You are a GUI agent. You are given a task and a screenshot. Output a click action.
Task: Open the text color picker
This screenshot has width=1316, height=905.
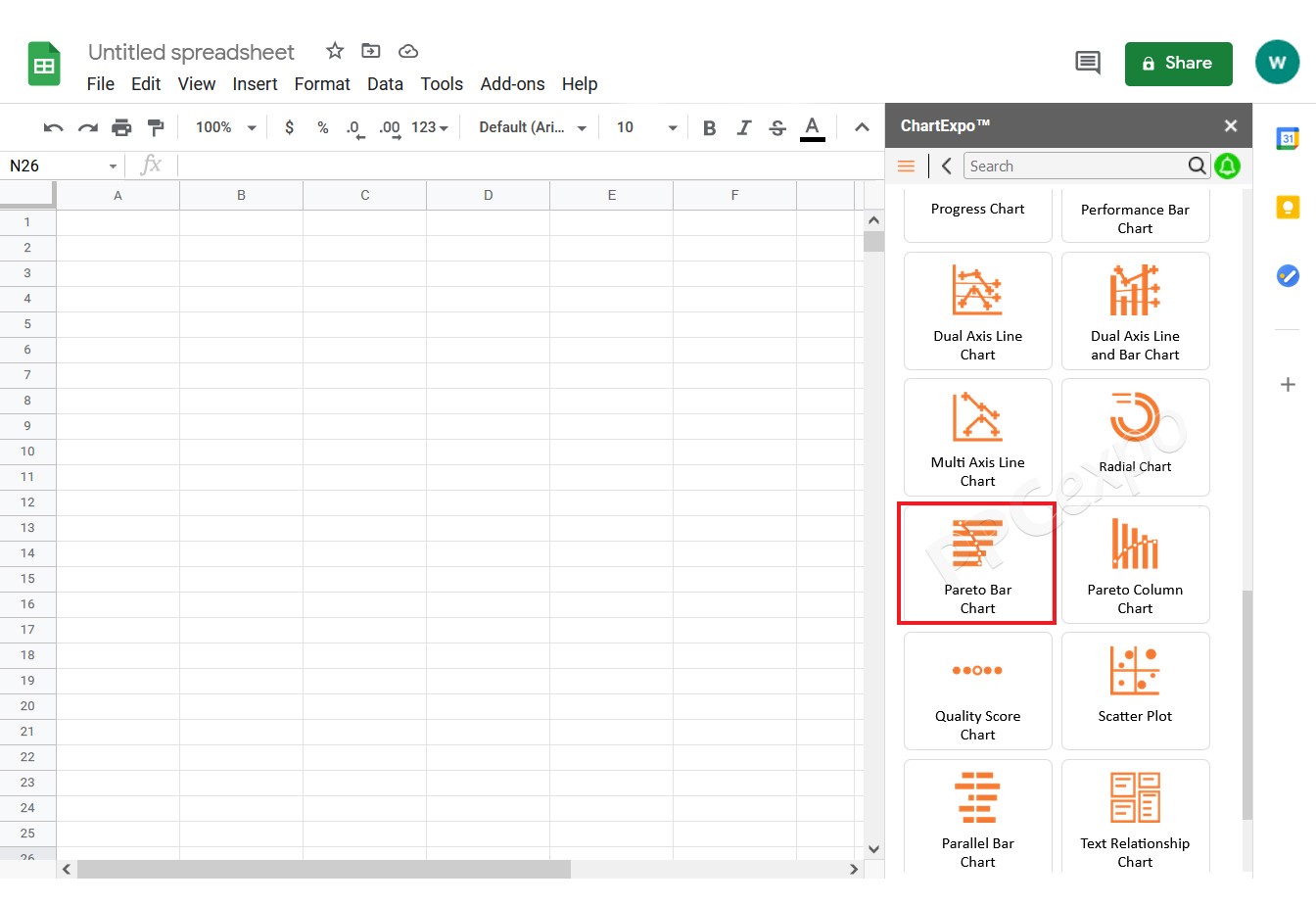[812, 127]
